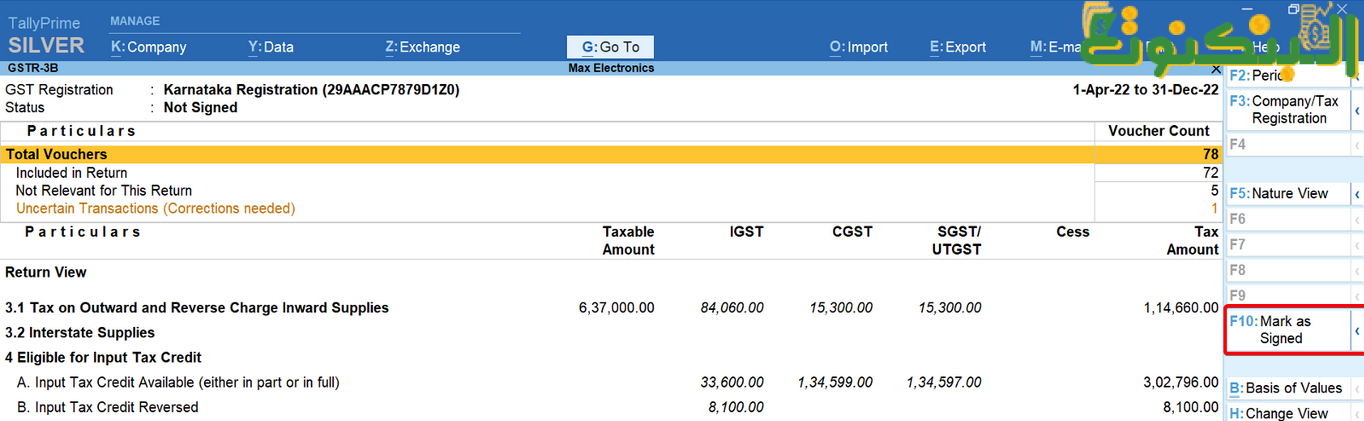Click F3: Company/Tax Registration button
The width and height of the screenshot is (1364, 421).
click(x=1288, y=109)
